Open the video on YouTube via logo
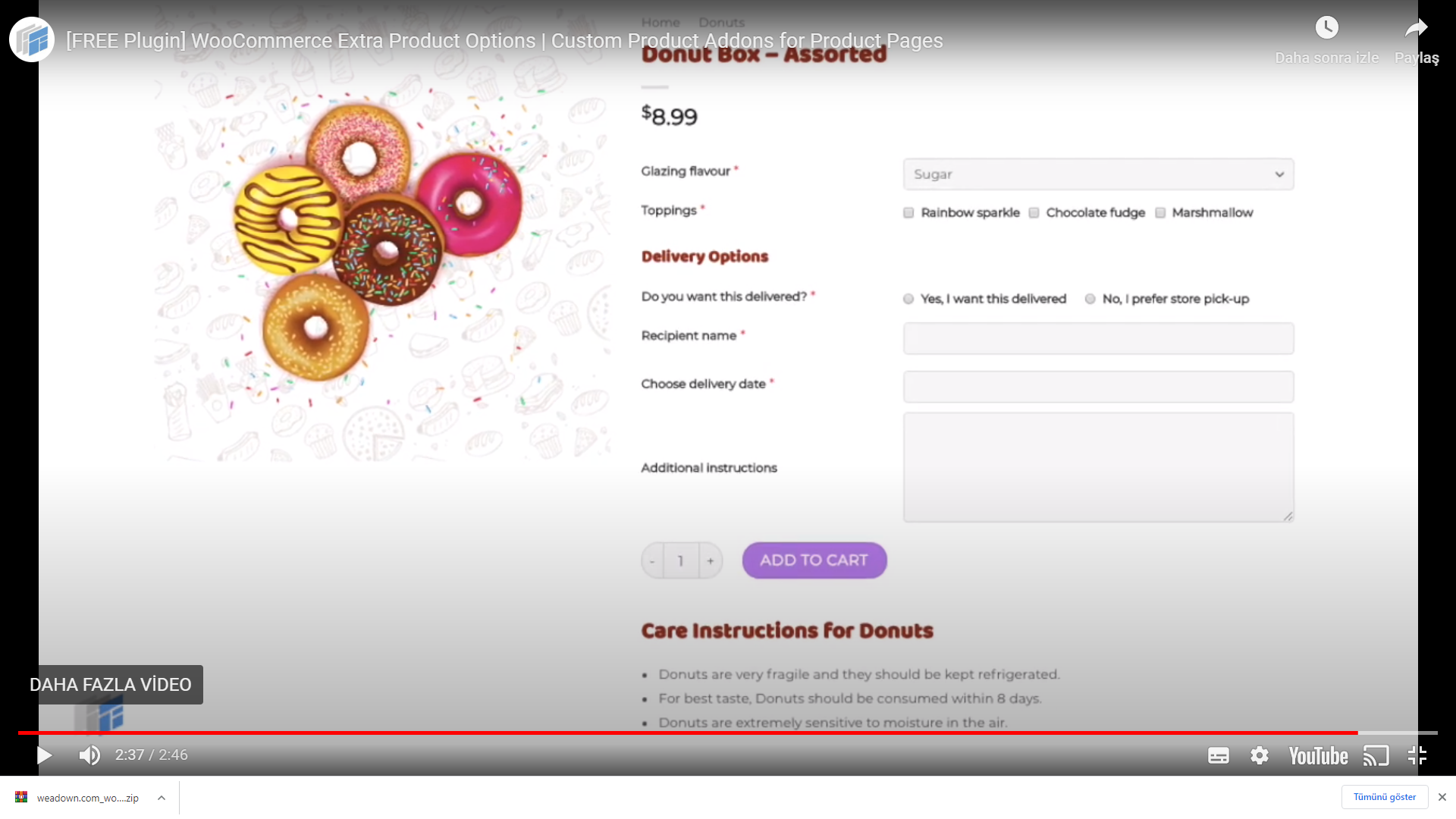 coord(1319,756)
